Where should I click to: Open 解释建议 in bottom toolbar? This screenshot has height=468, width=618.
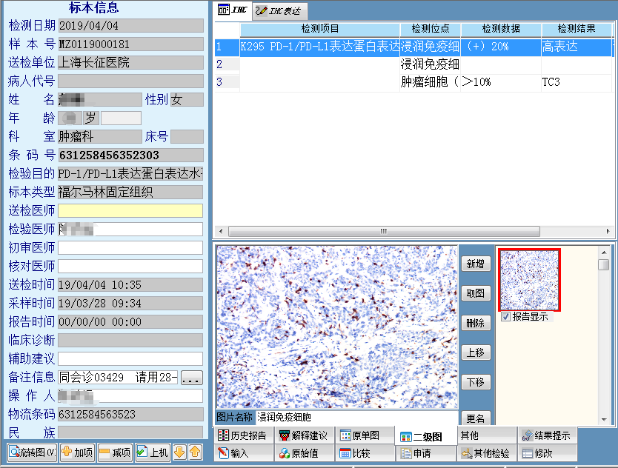point(304,437)
